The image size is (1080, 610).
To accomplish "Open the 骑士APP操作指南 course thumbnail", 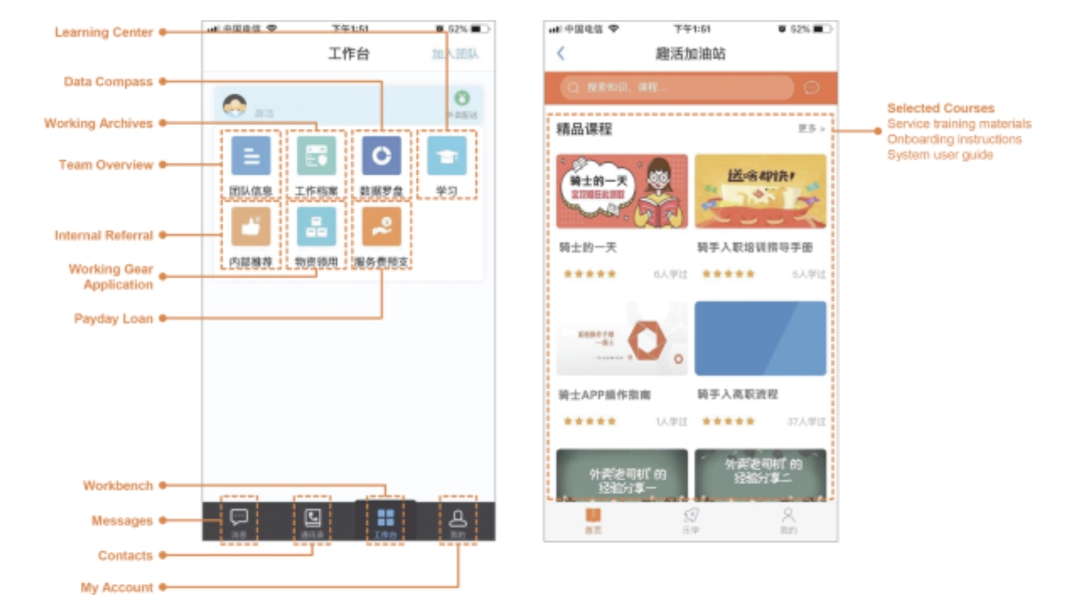I will click(x=622, y=338).
